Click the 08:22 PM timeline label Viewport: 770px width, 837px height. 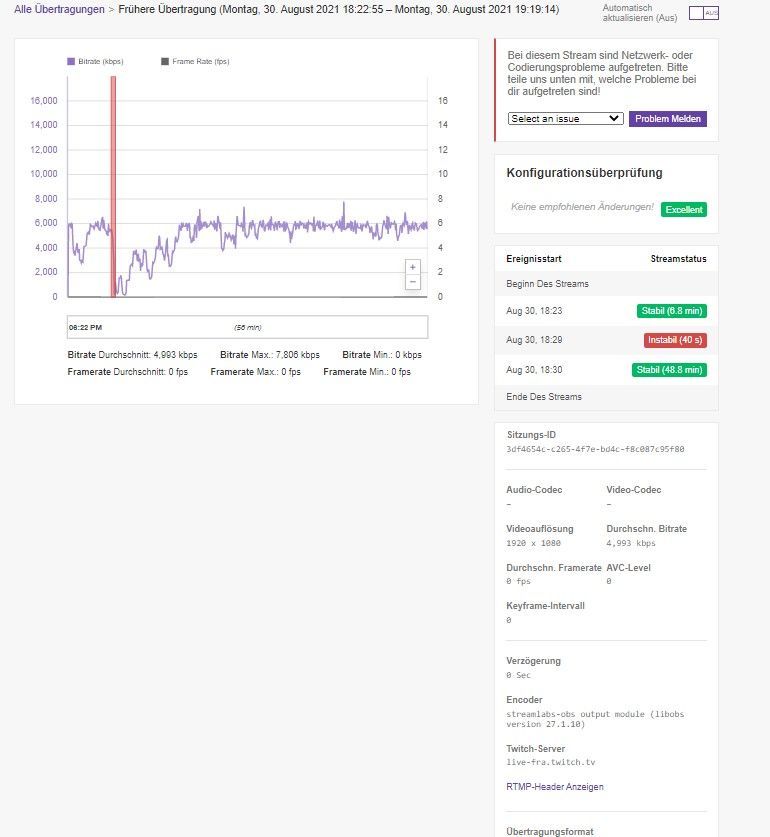tap(85, 327)
